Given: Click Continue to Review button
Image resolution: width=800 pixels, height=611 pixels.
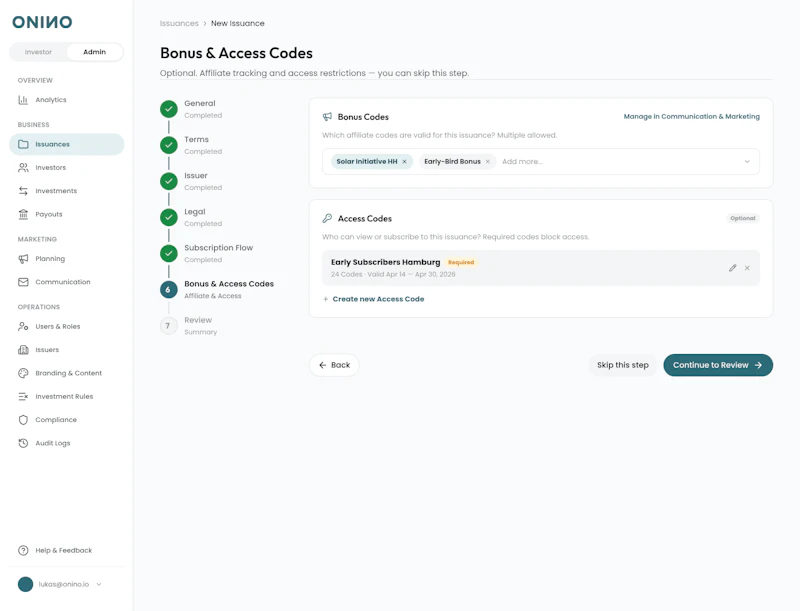Looking at the screenshot, I should 718,365.
